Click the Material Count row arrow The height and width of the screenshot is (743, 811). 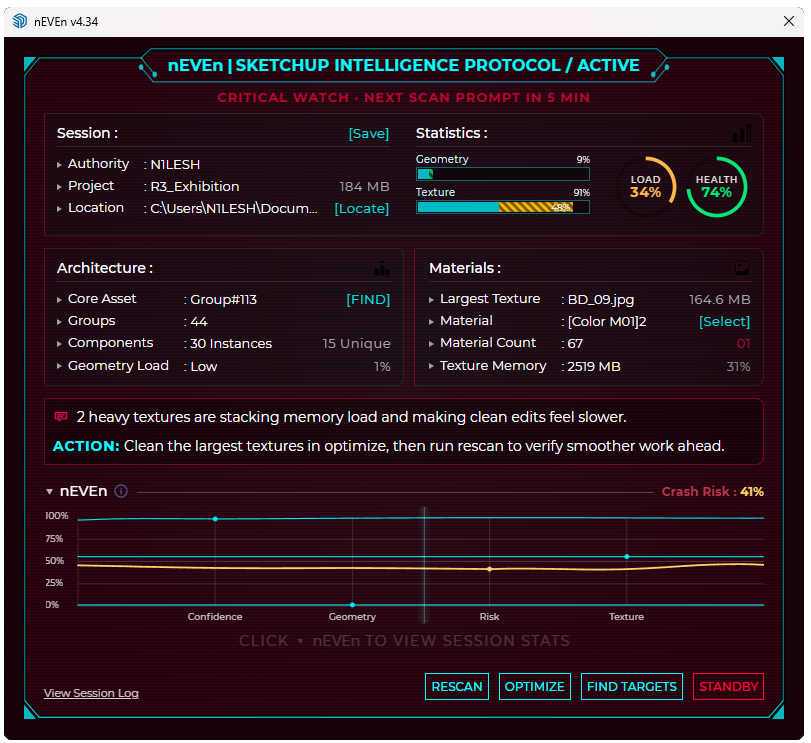[x=431, y=344]
